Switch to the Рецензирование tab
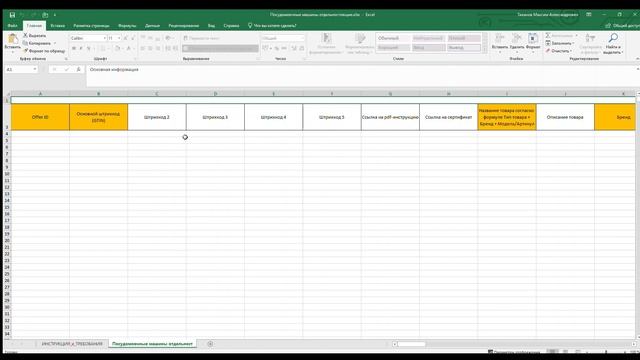Screen dimensions: 640x360 (x=184, y=25)
